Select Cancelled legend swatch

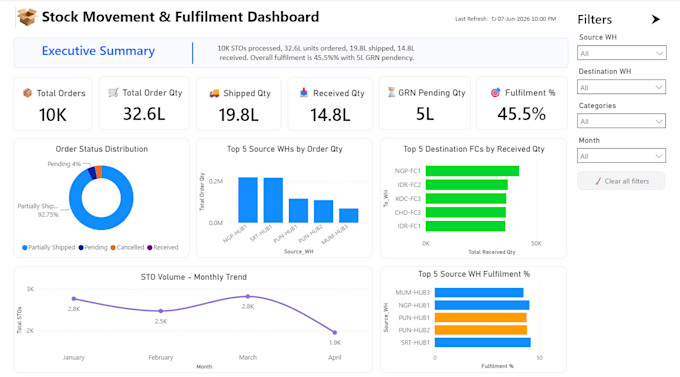[x=113, y=248]
